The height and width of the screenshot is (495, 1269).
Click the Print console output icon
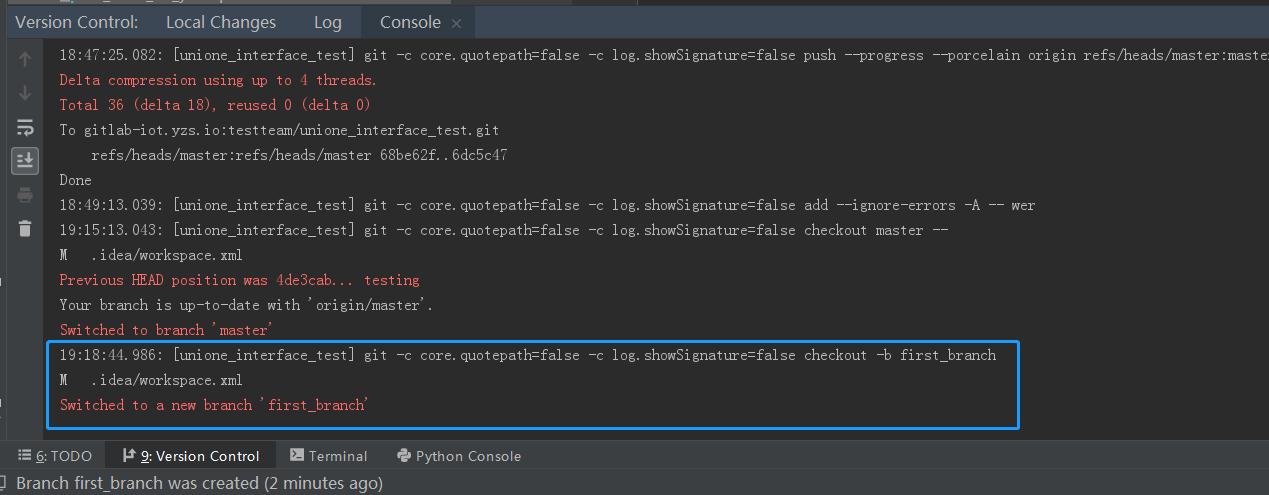coord(25,195)
